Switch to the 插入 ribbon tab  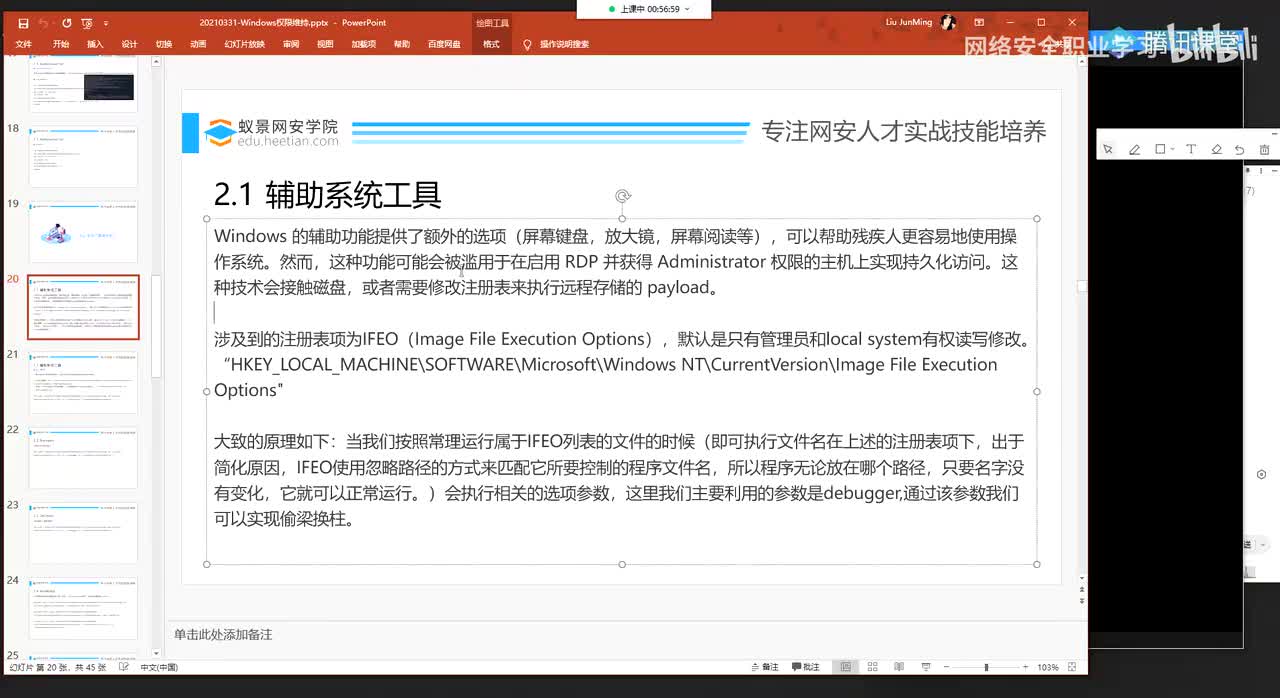pos(95,44)
